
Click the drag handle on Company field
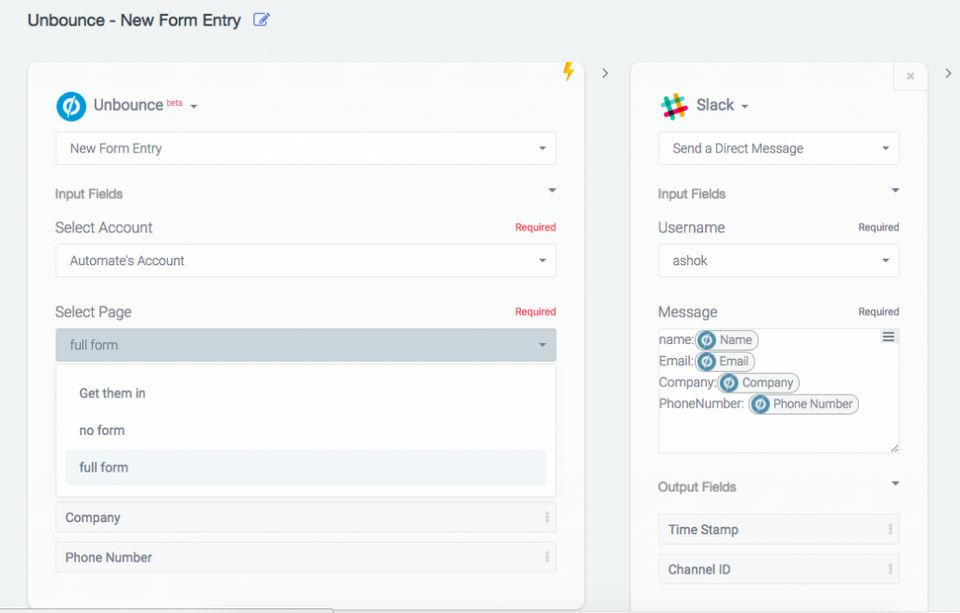click(547, 517)
